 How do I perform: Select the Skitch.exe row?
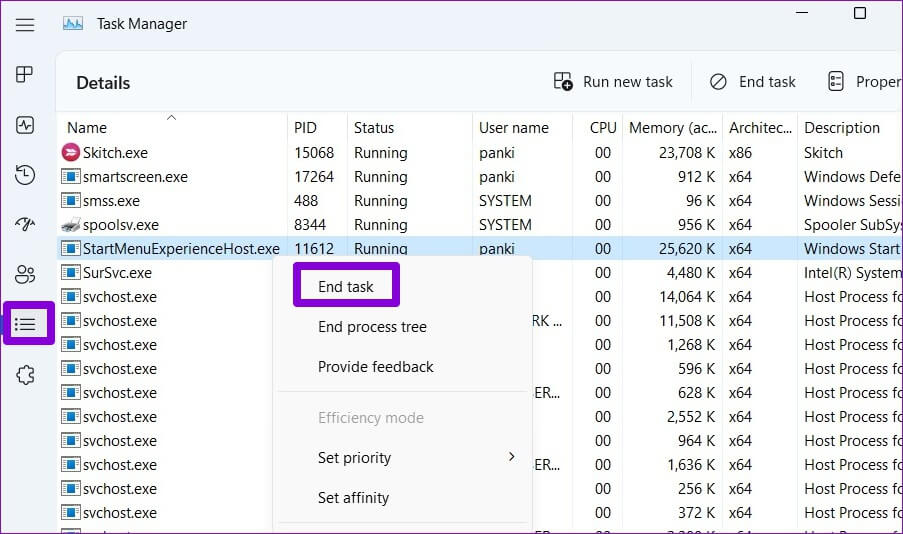pos(480,153)
